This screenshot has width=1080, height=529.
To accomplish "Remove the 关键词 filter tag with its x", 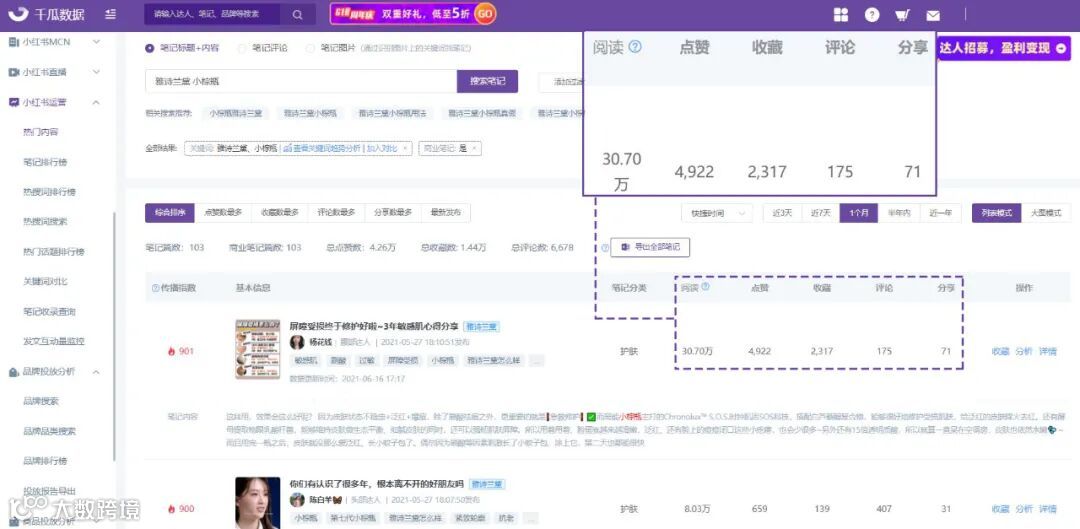I will click(405, 148).
